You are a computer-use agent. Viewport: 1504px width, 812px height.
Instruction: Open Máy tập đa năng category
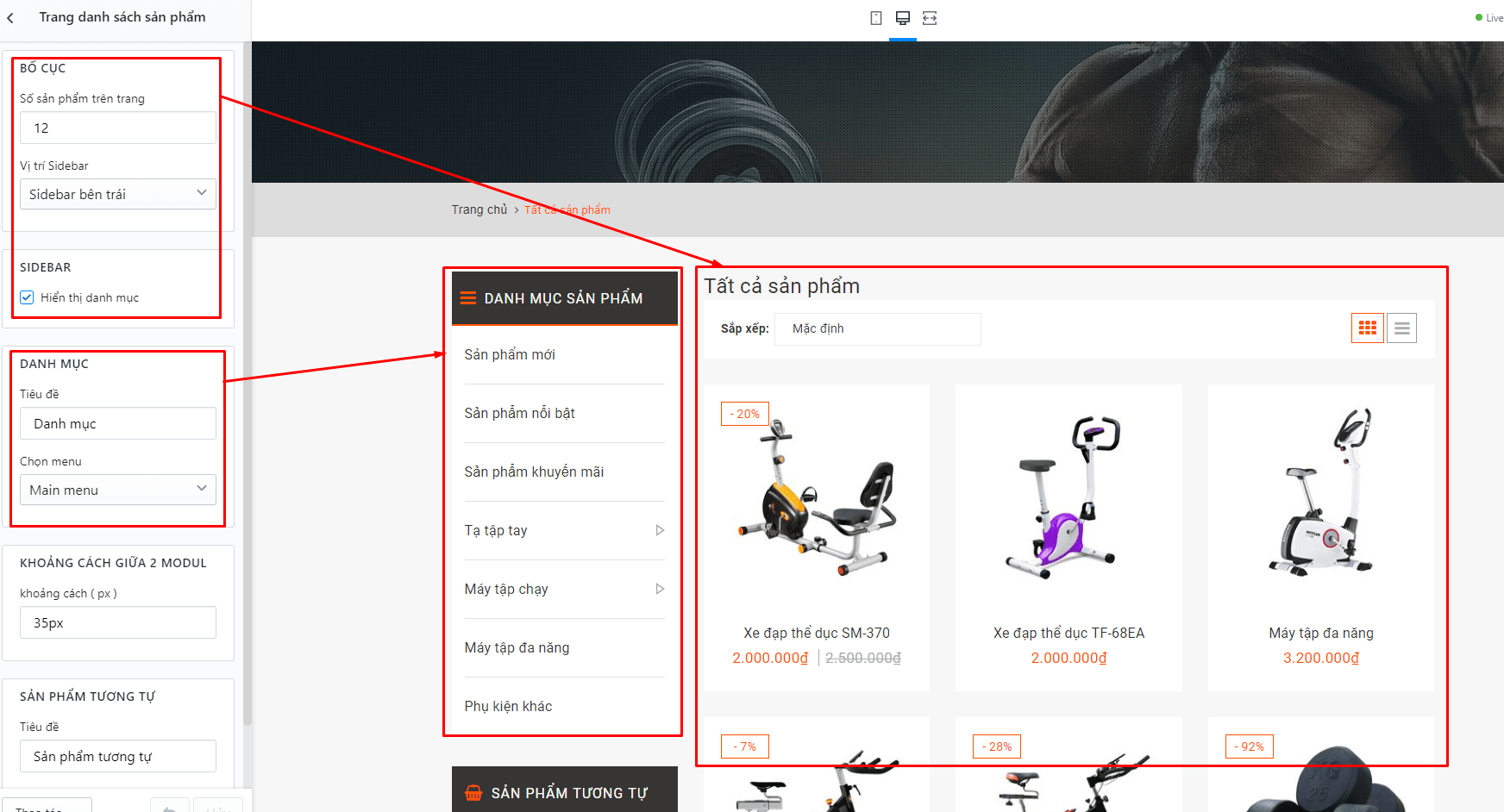[x=517, y=647]
